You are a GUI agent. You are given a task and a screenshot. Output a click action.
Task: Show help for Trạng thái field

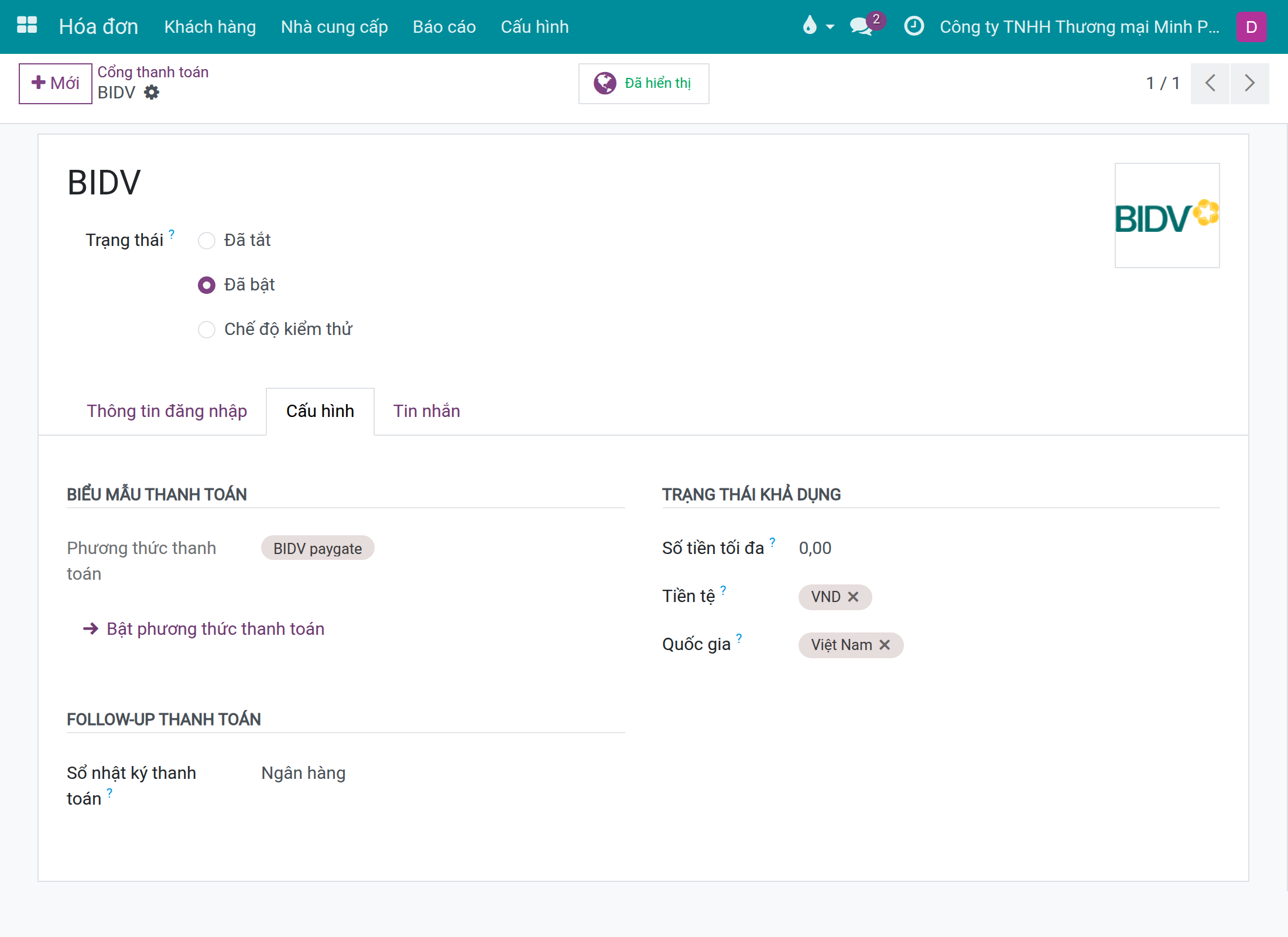(172, 234)
